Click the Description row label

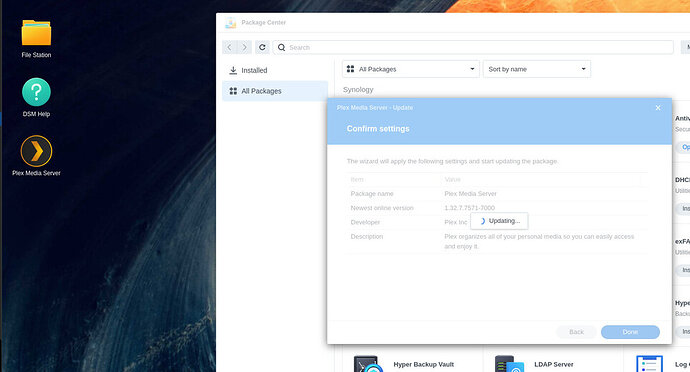pos(367,236)
